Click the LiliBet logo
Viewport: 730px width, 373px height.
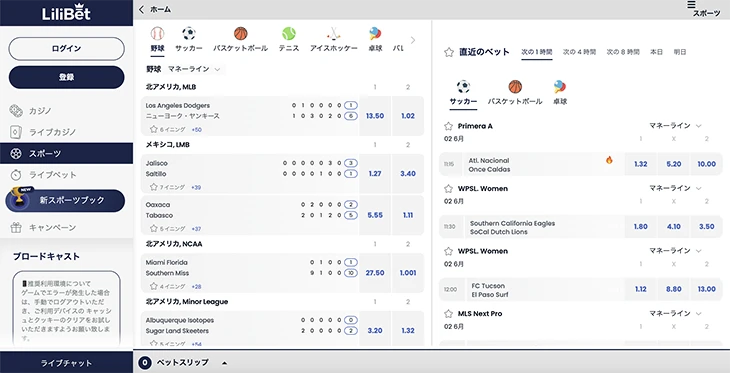[66, 12]
